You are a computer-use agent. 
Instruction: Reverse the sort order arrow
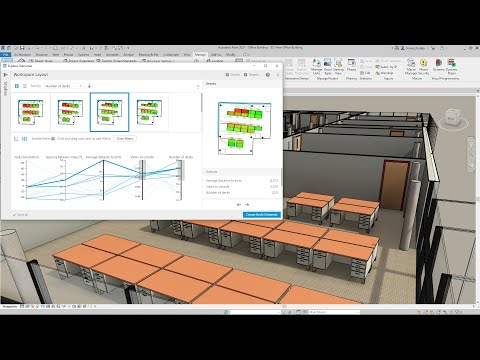(89, 86)
